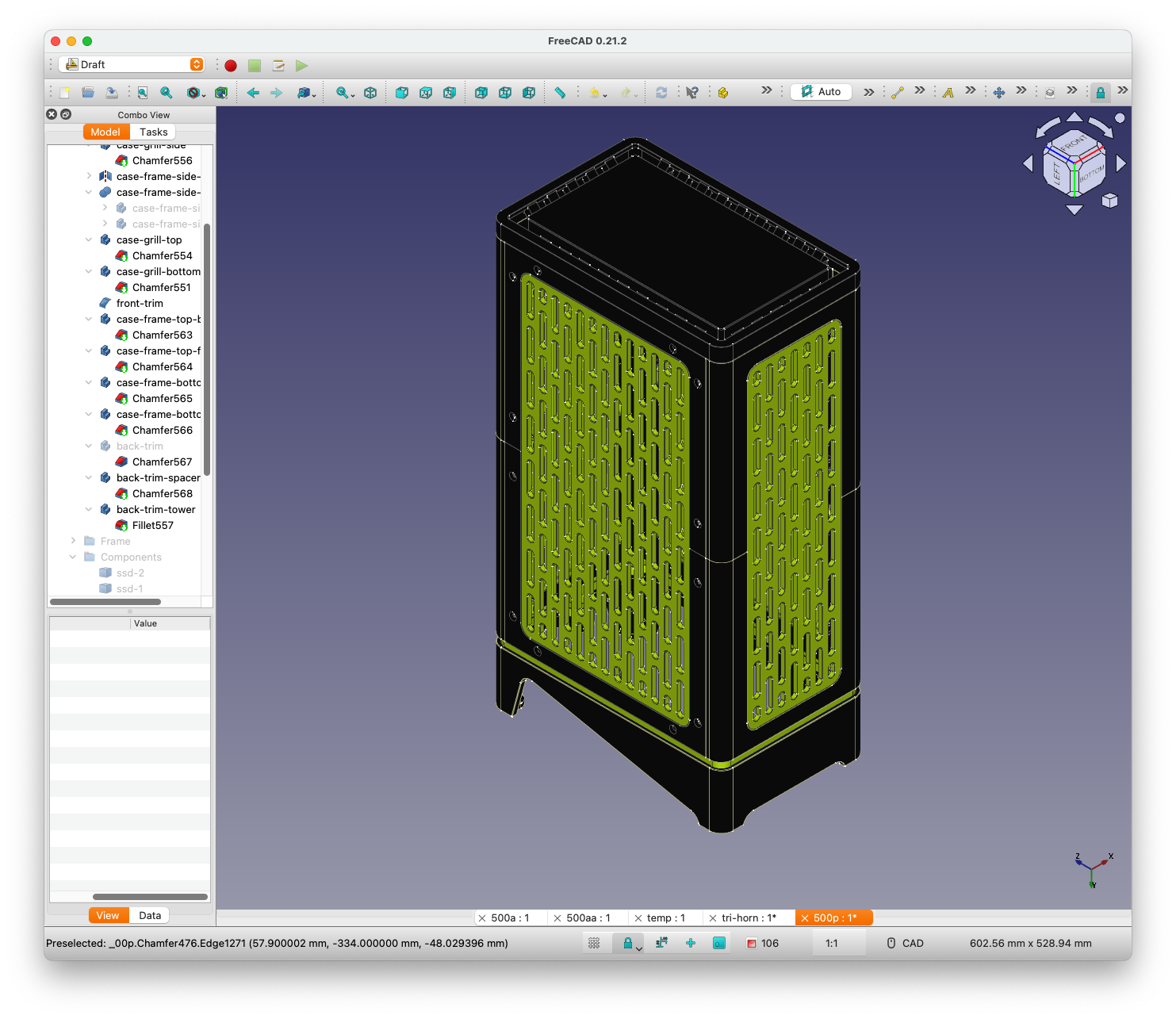Click the green play Execute macro icon
The image size is (1176, 1019).
[x=301, y=66]
